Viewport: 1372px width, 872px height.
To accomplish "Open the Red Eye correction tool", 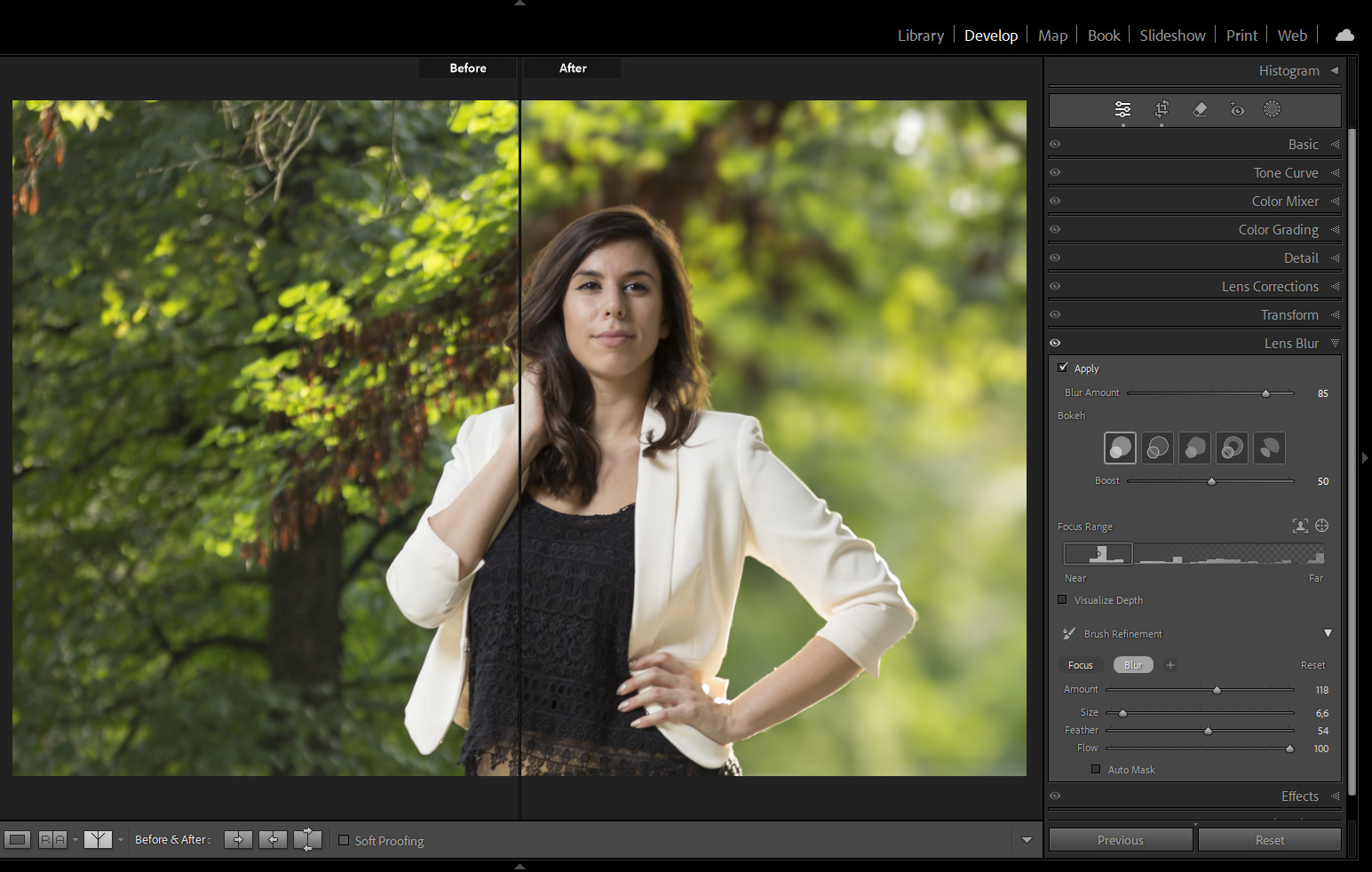I will click(x=1237, y=109).
